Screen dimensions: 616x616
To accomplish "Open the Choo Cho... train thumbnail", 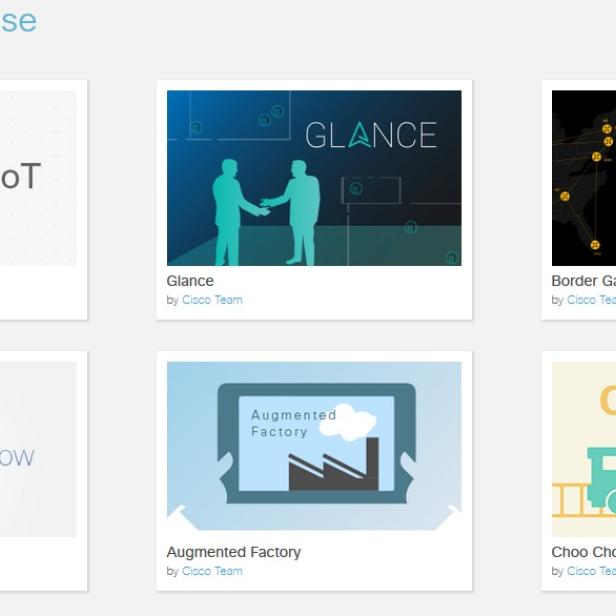I will coord(584,449).
